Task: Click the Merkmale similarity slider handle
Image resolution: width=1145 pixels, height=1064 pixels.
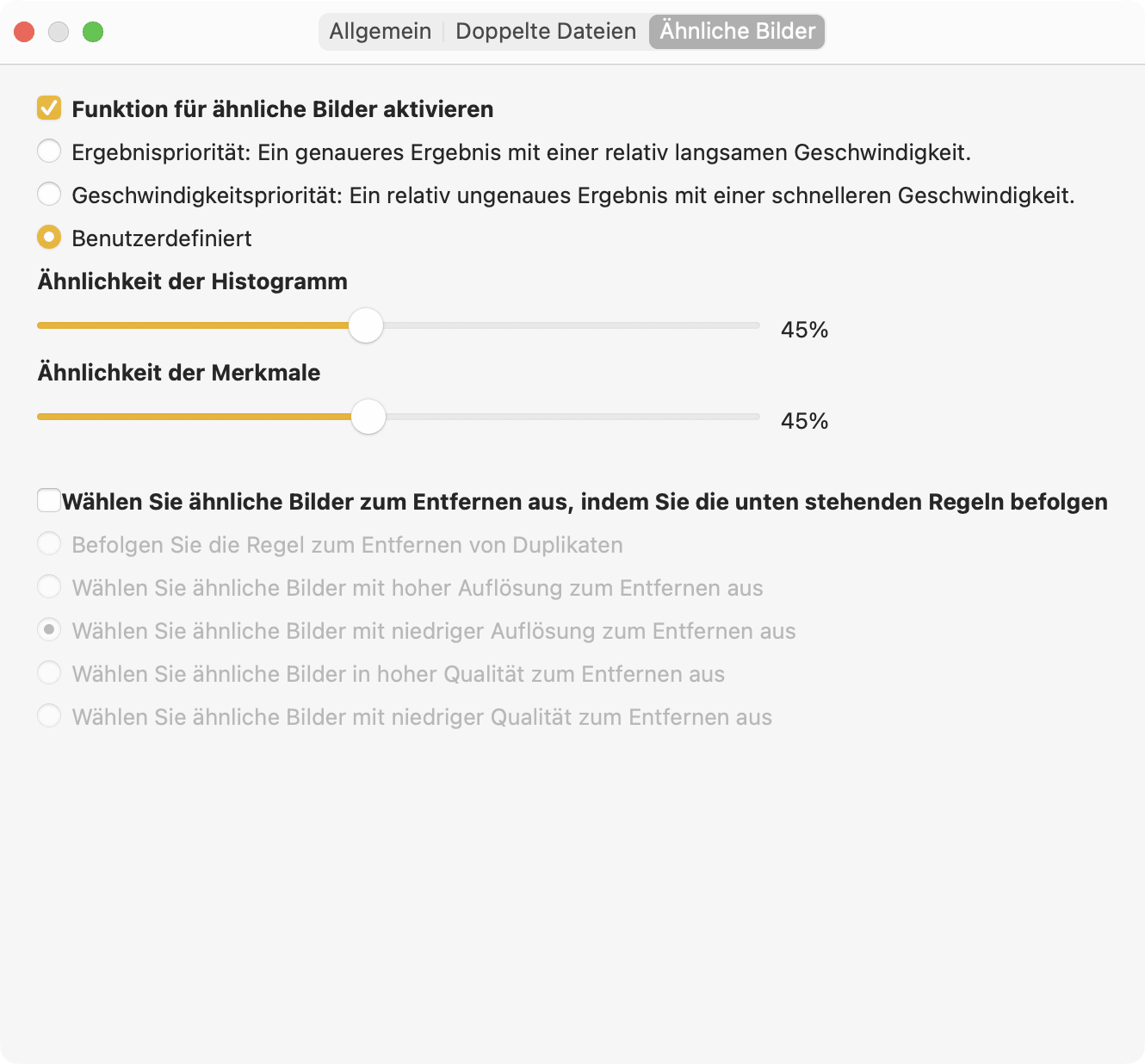Action: pyautogui.click(x=368, y=417)
